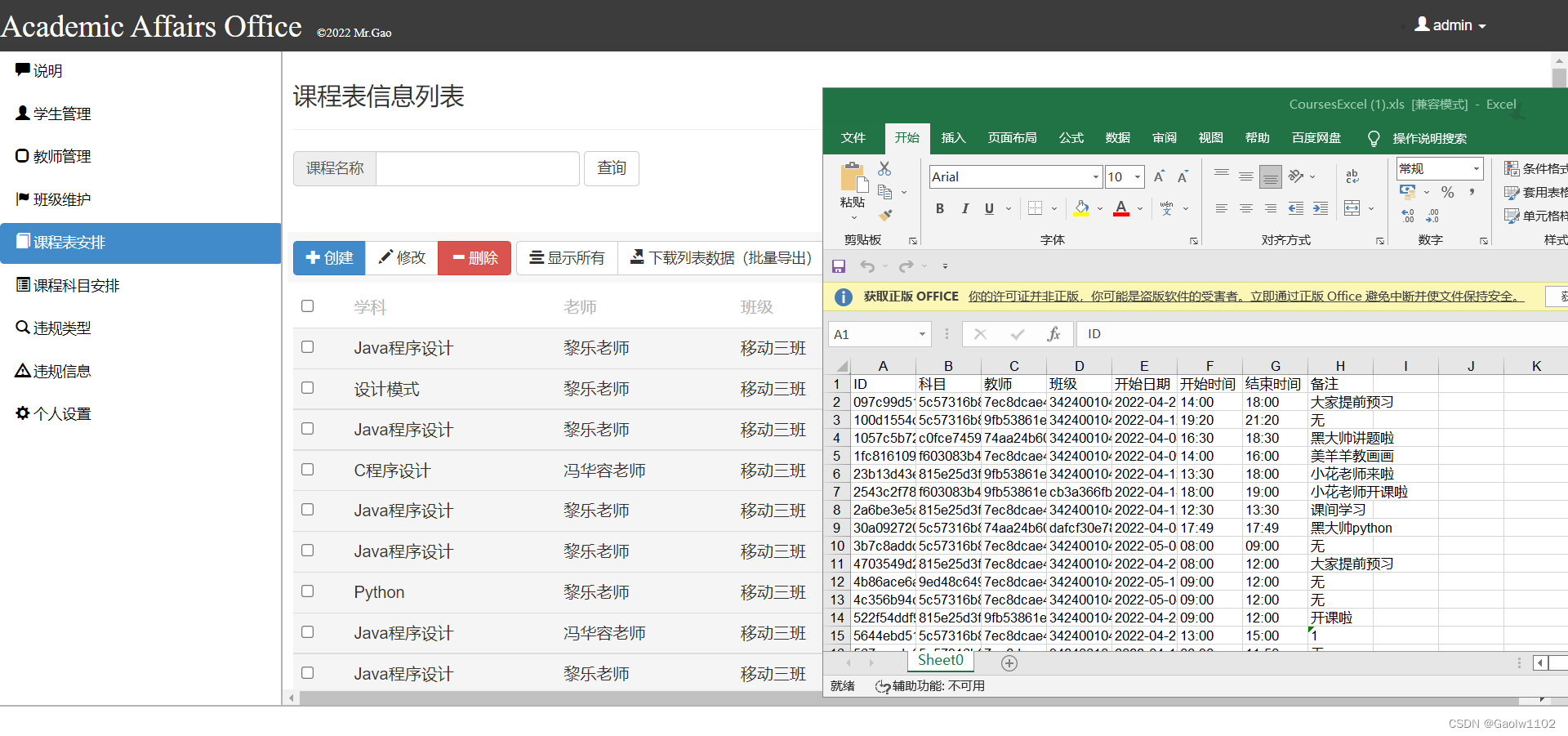
Task: Check the Java程序设计 冯华容老师 row checkbox
Action: (307, 632)
